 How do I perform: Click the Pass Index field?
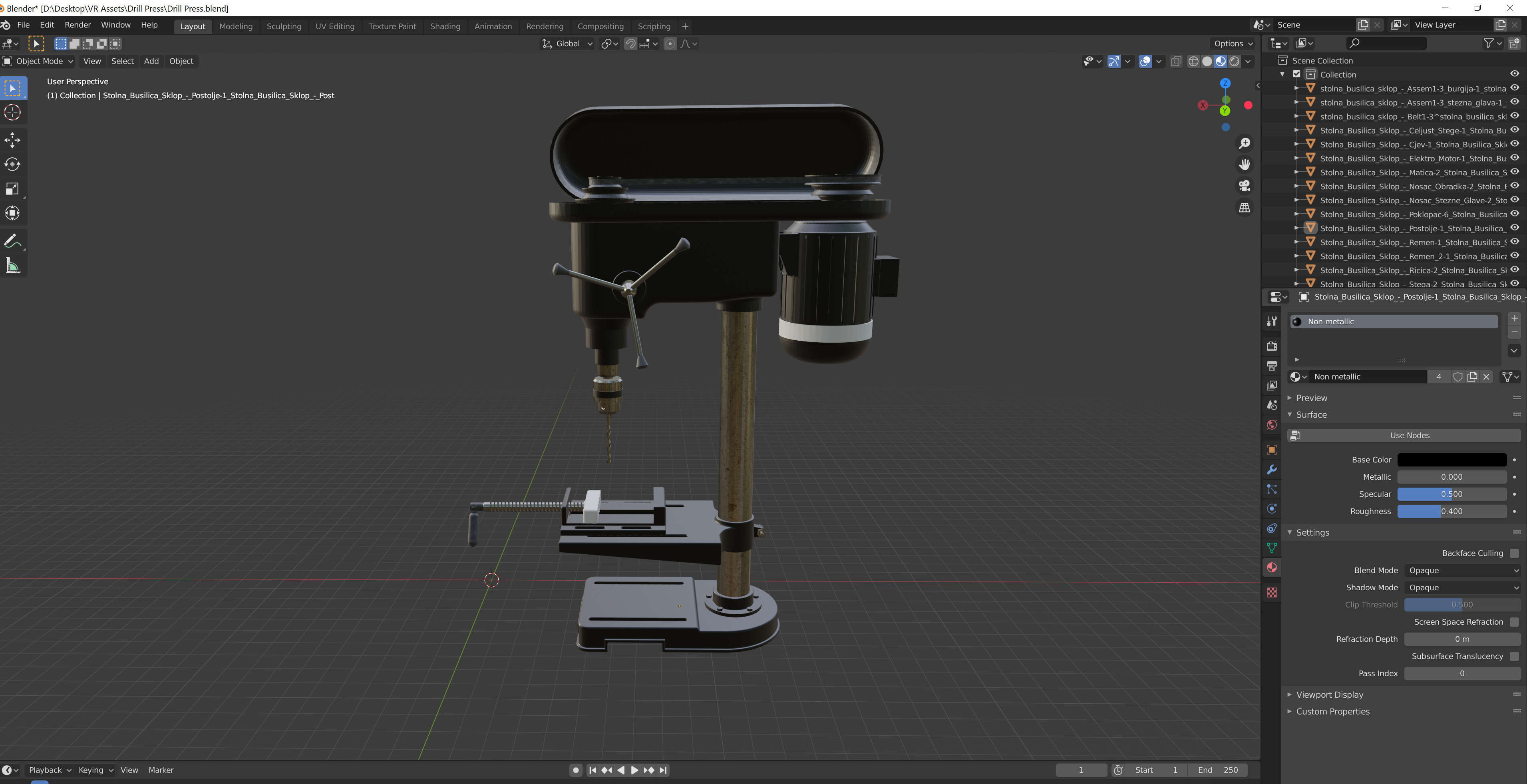click(1462, 673)
